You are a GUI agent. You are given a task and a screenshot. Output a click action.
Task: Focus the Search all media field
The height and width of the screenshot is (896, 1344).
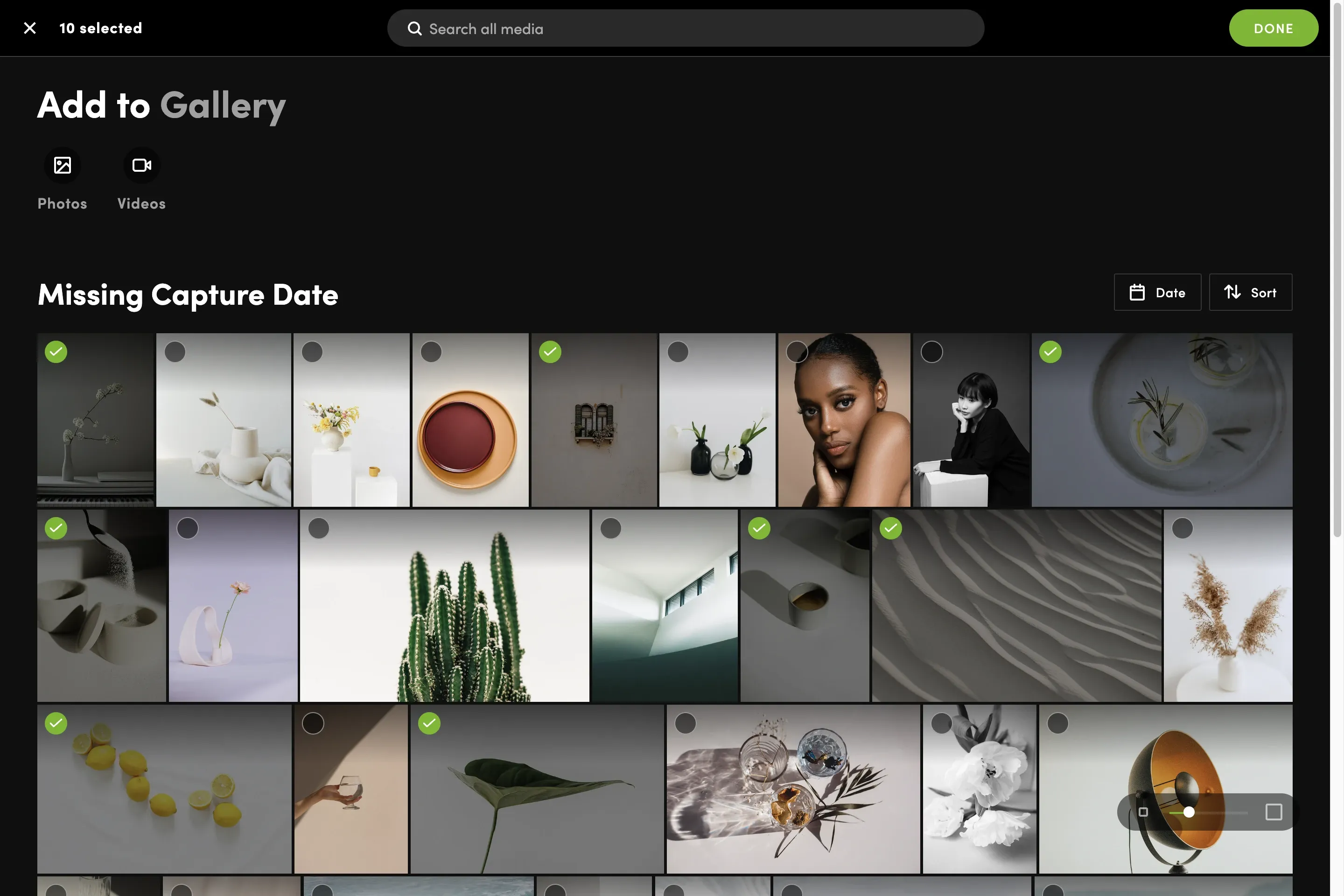coord(685,28)
